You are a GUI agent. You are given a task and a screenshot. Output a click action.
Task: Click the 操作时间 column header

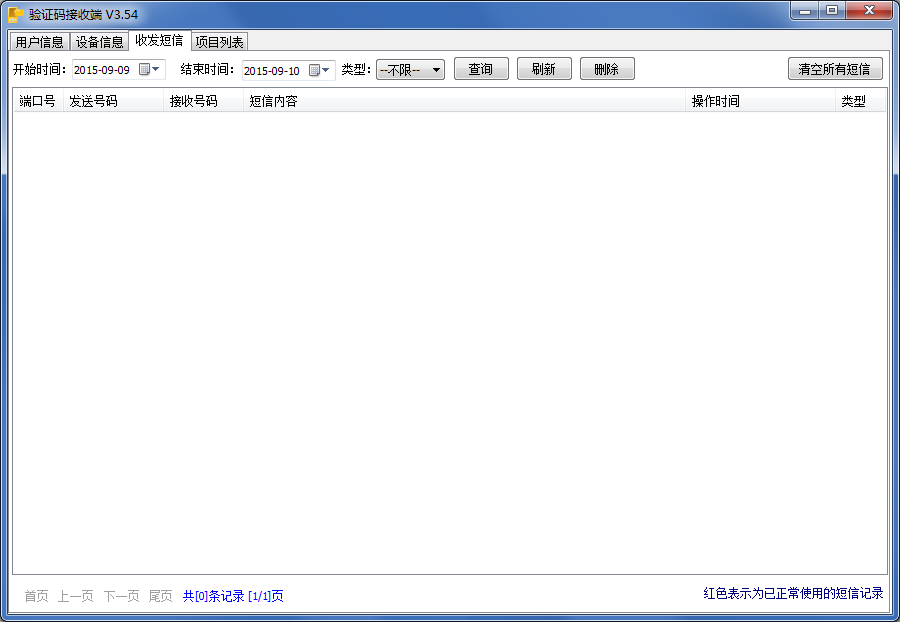click(x=761, y=101)
